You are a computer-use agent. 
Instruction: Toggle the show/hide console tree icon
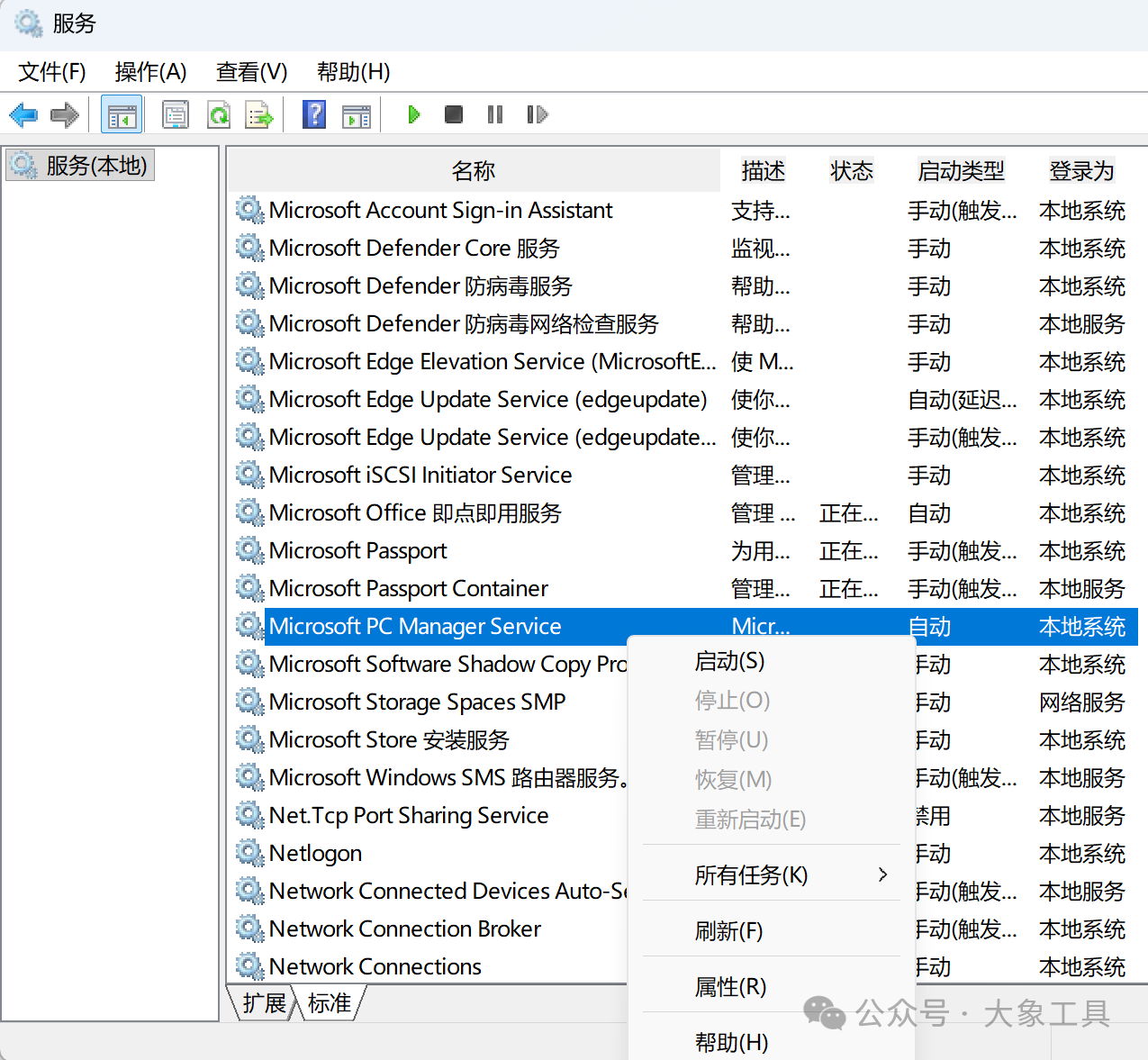point(122,114)
